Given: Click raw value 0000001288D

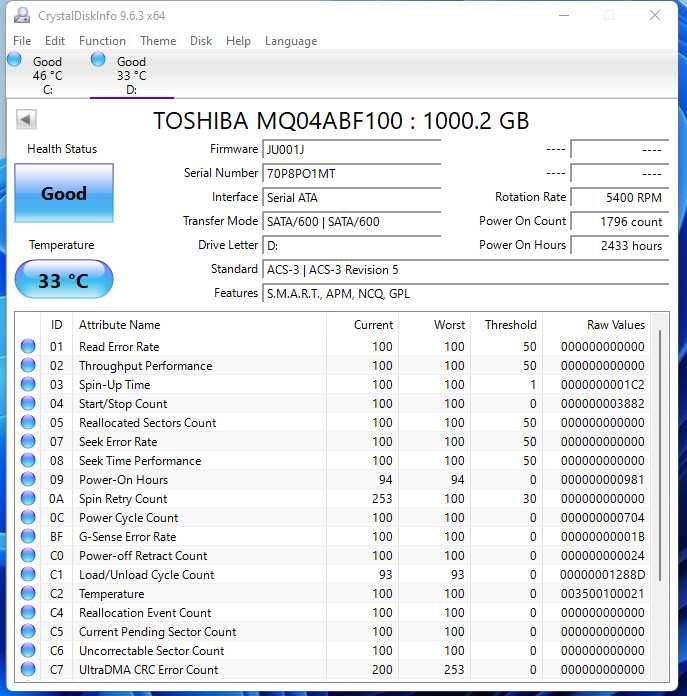Looking at the screenshot, I should (x=602, y=575).
